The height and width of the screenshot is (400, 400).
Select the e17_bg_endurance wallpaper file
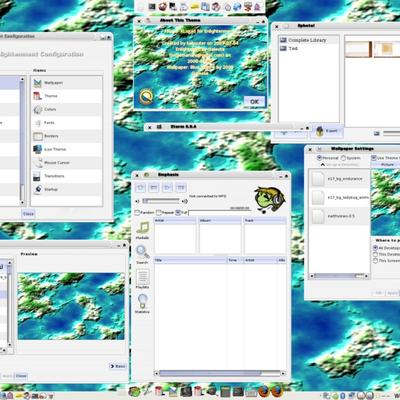[340, 179]
